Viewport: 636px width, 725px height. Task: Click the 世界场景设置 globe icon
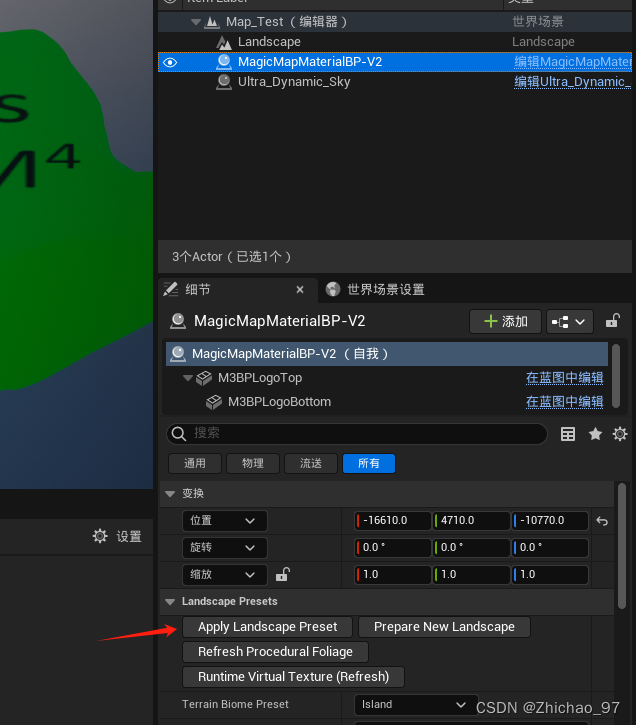tap(333, 289)
